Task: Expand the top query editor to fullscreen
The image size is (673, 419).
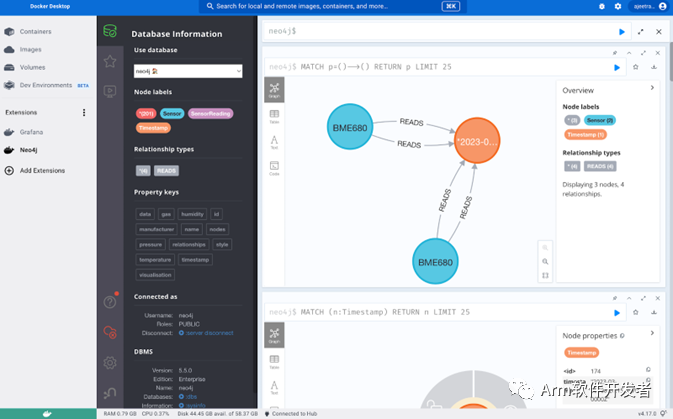Action: (641, 32)
